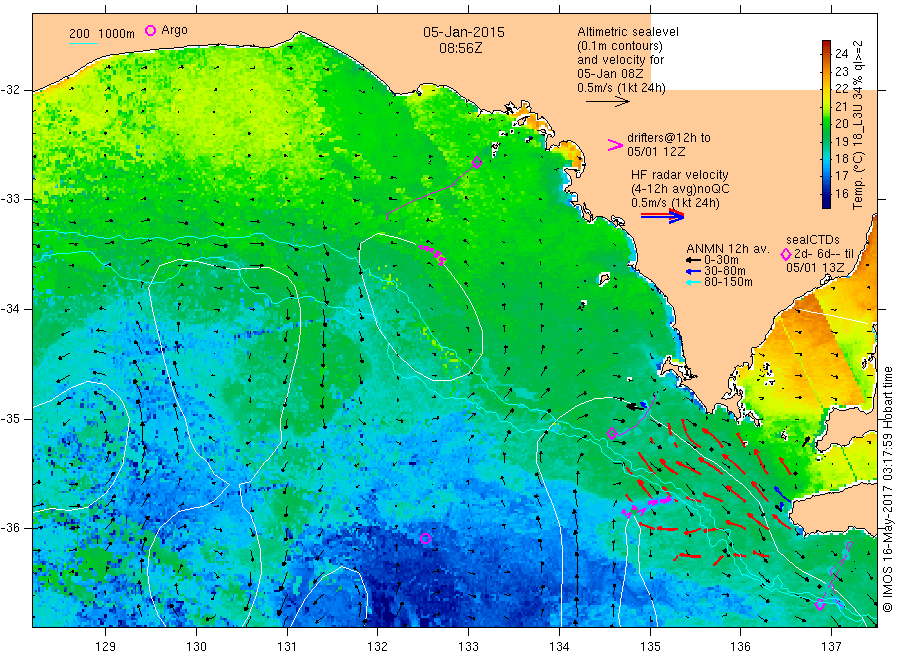This screenshot has height=660, width=900.
Task: Click the "Argo" legend text
Action: (174, 30)
